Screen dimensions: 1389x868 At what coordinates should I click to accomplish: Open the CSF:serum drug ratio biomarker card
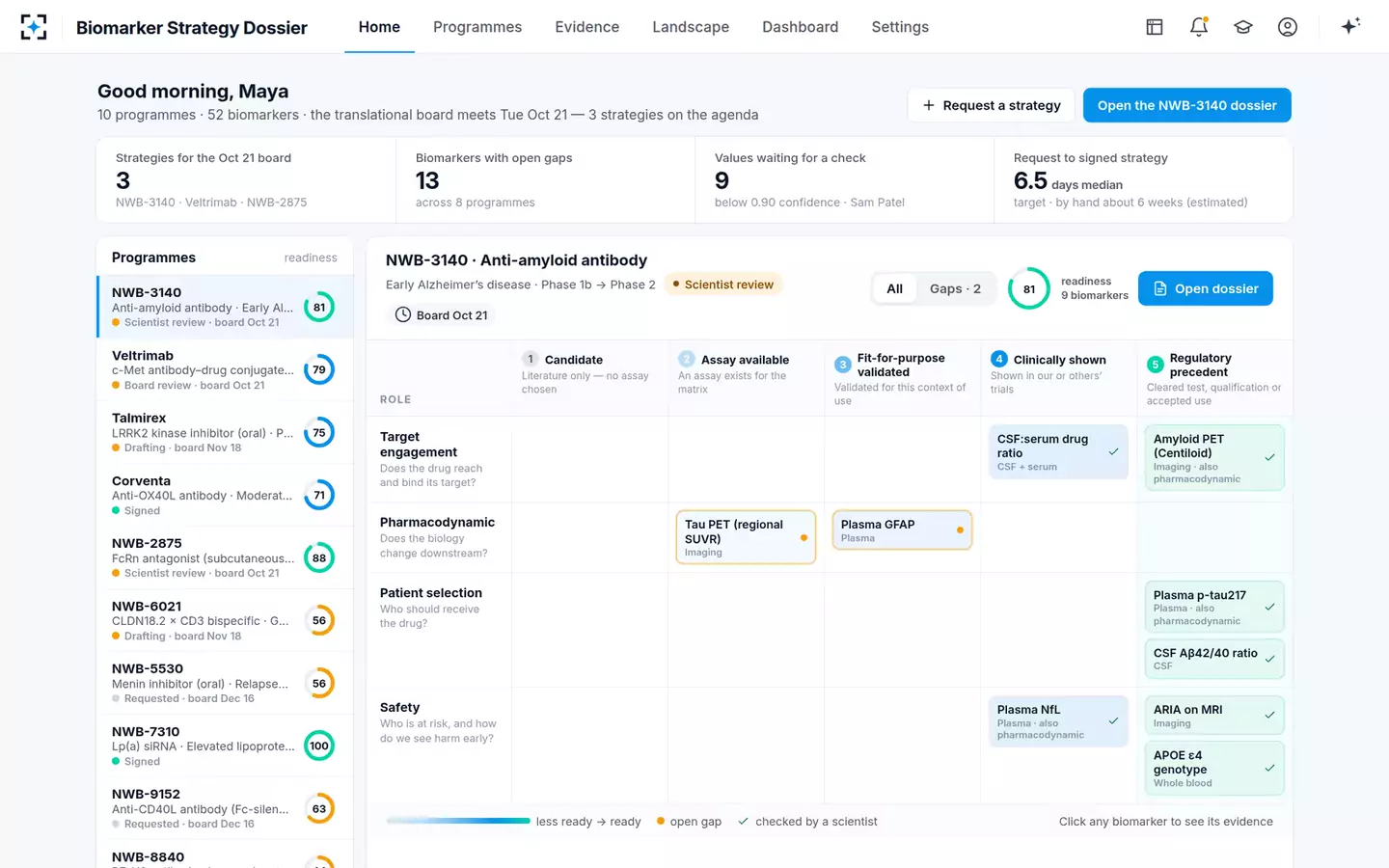[x=1058, y=451]
